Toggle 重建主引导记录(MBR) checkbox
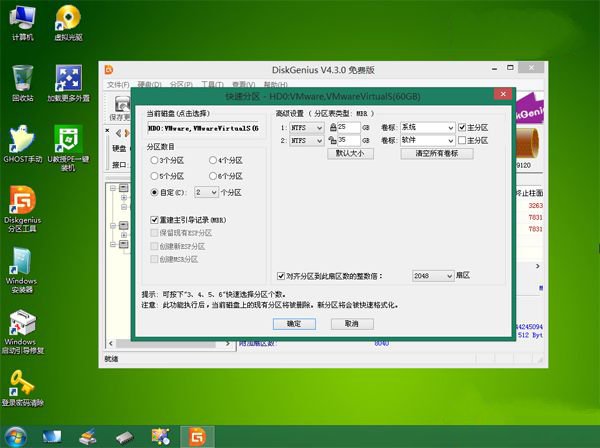Screen dimensions: 600x448 [154, 220]
